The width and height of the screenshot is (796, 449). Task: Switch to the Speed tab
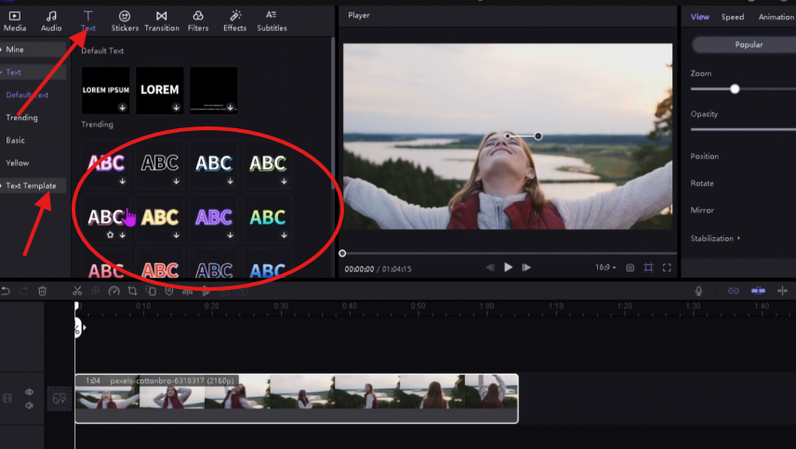[x=733, y=17]
